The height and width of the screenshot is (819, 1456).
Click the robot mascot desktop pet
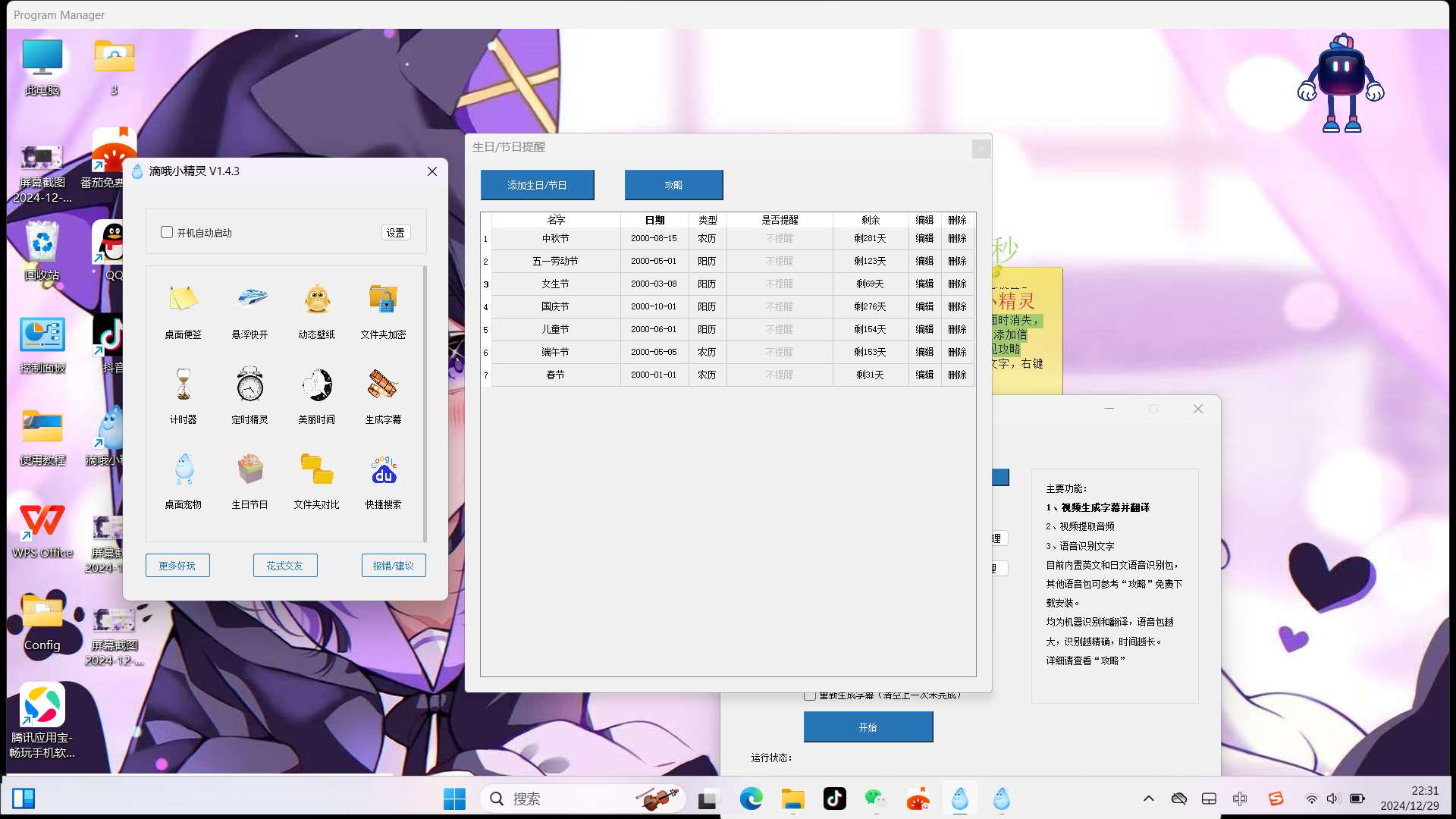(x=1341, y=83)
